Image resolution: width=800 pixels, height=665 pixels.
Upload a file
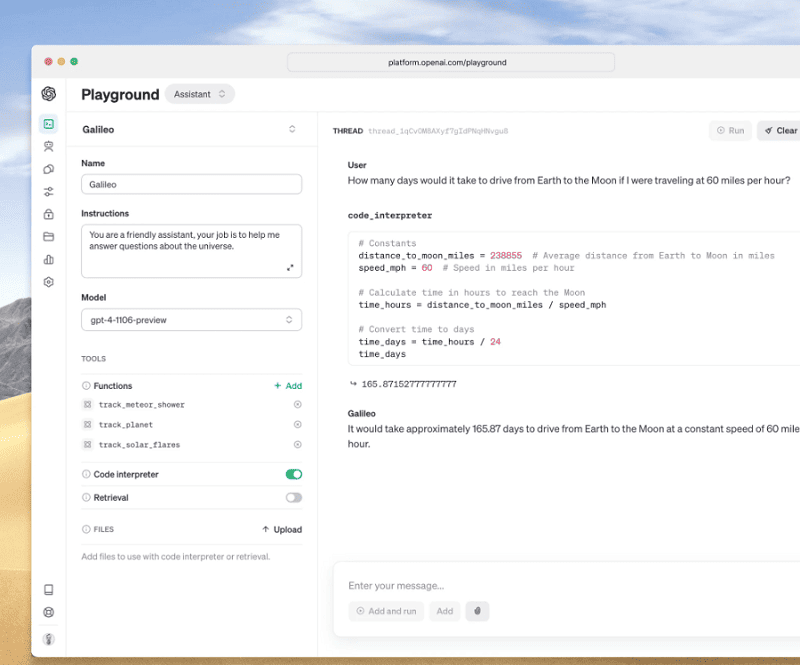[x=282, y=529]
